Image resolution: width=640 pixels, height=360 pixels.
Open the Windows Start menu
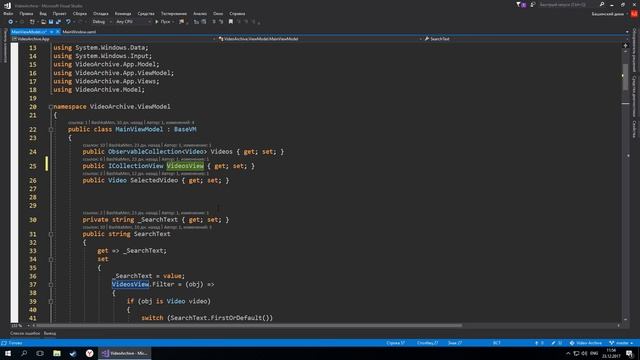(x=8, y=353)
